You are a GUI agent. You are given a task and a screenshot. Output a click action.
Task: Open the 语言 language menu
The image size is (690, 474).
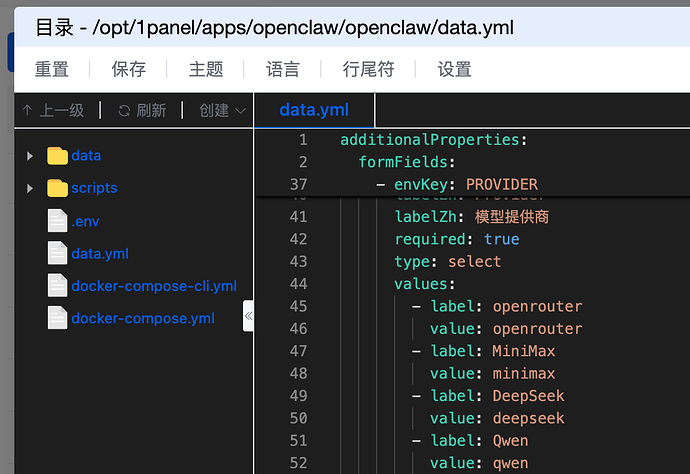pos(283,69)
